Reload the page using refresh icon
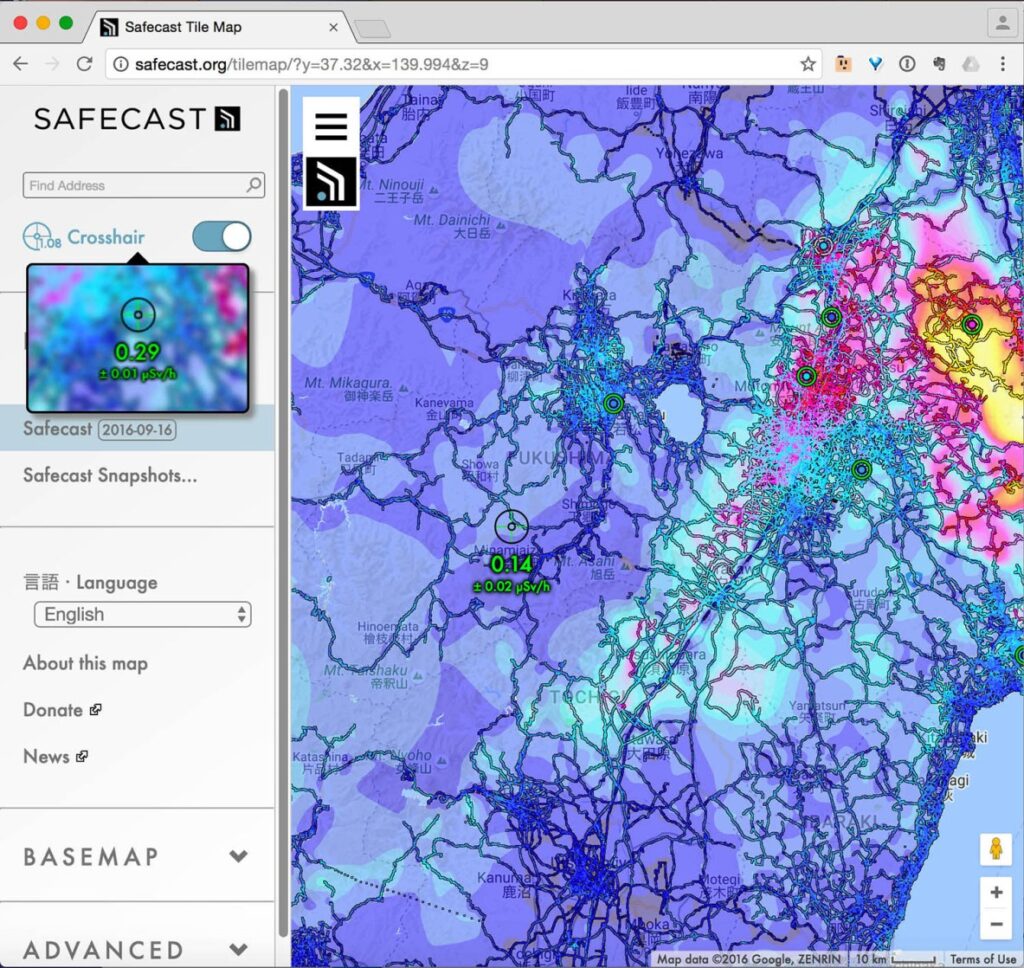Image resolution: width=1024 pixels, height=968 pixels. coord(85,64)
